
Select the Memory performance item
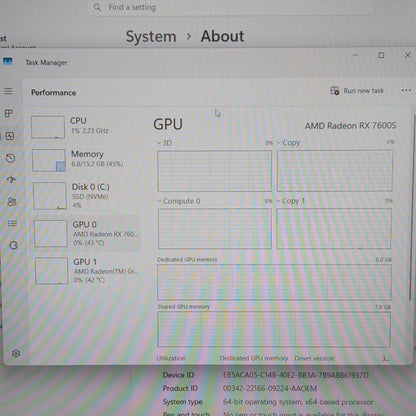(x=85, y=160)
